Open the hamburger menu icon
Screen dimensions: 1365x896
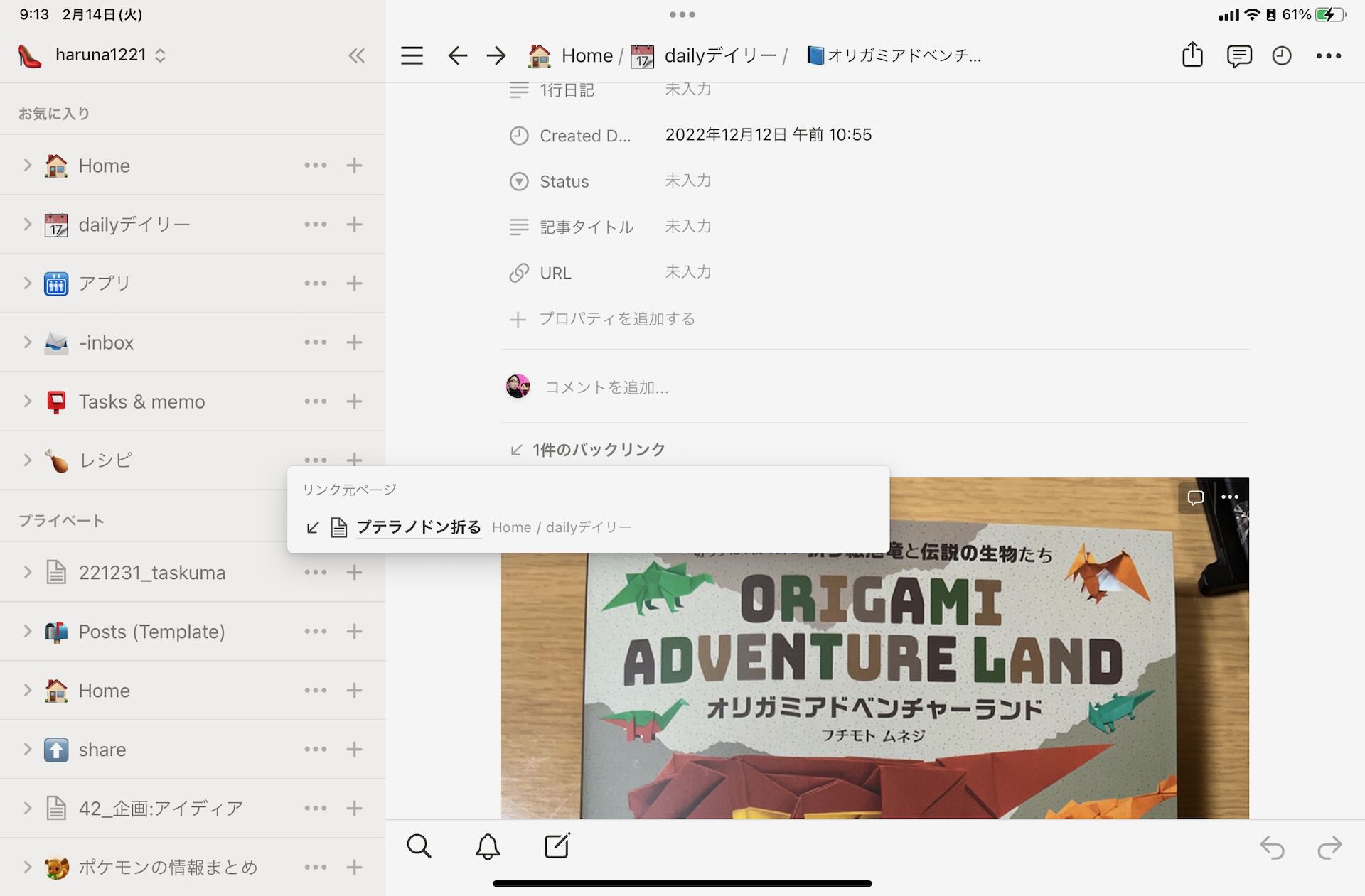click(412, 55)
